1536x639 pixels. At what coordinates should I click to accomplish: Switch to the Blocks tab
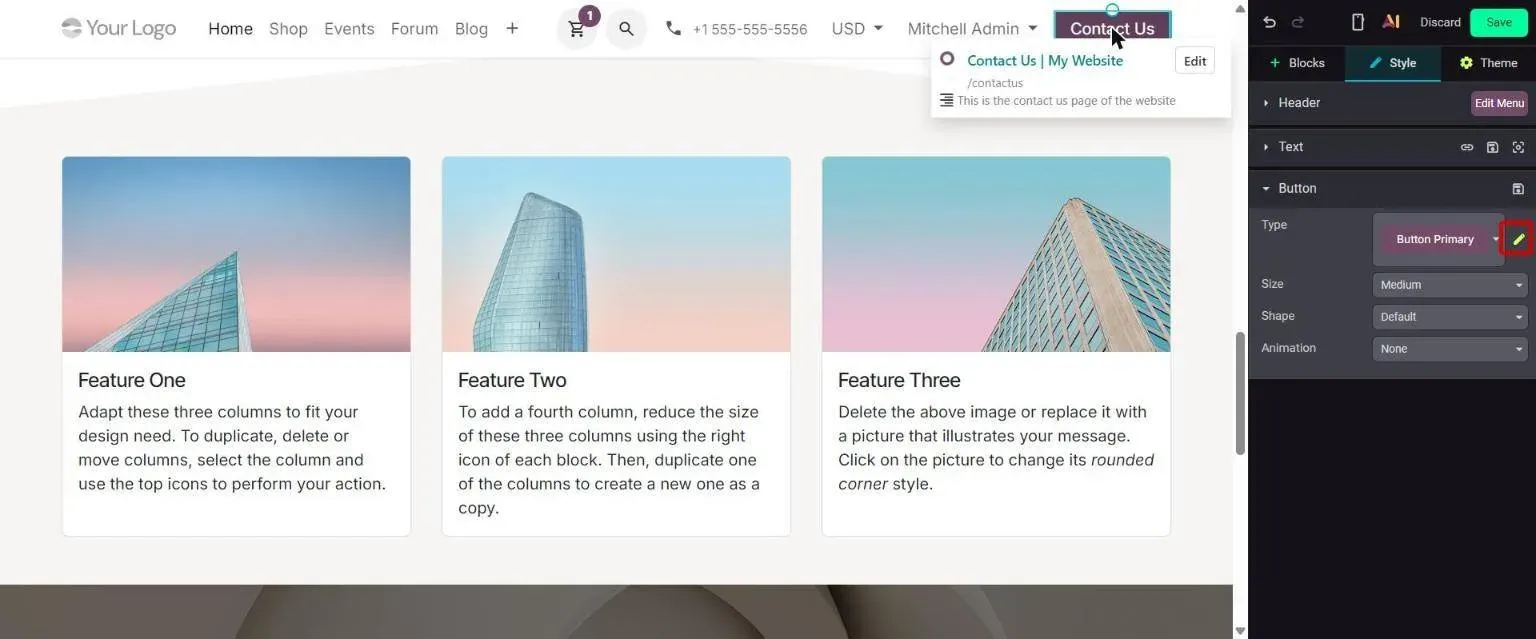tap(1297, 63)
